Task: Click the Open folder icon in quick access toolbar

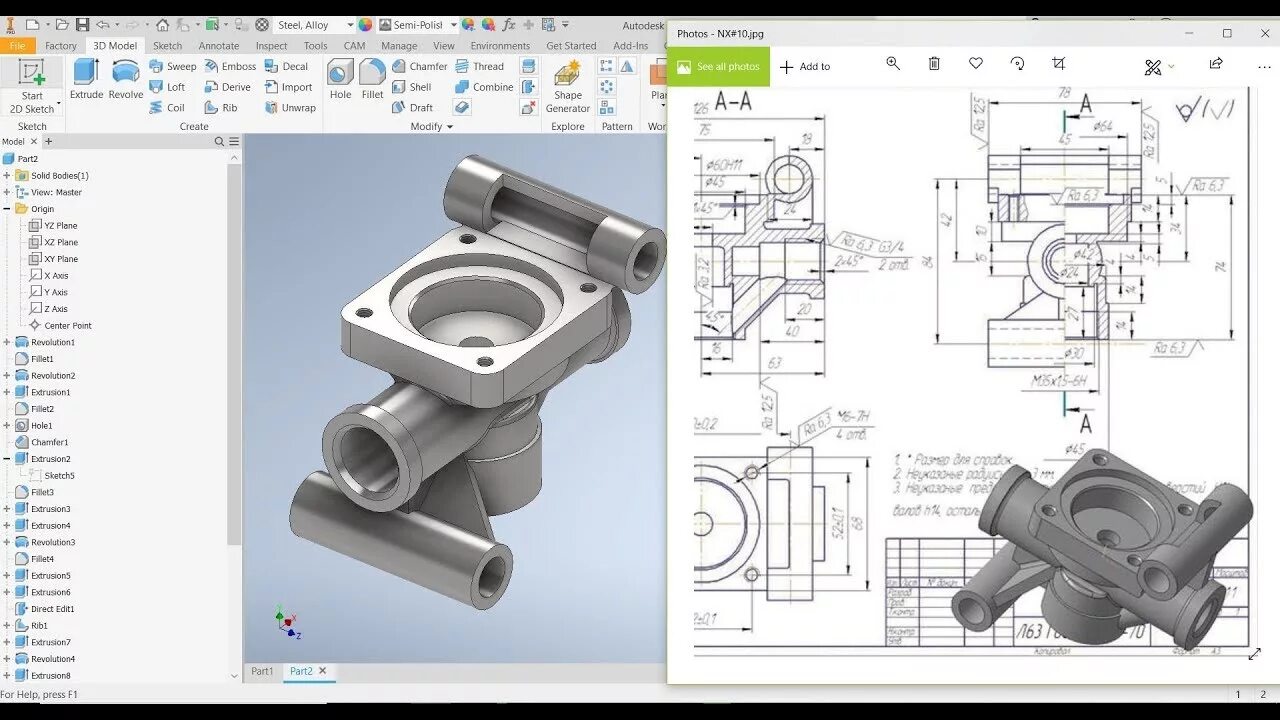Action: click(62, 25)
